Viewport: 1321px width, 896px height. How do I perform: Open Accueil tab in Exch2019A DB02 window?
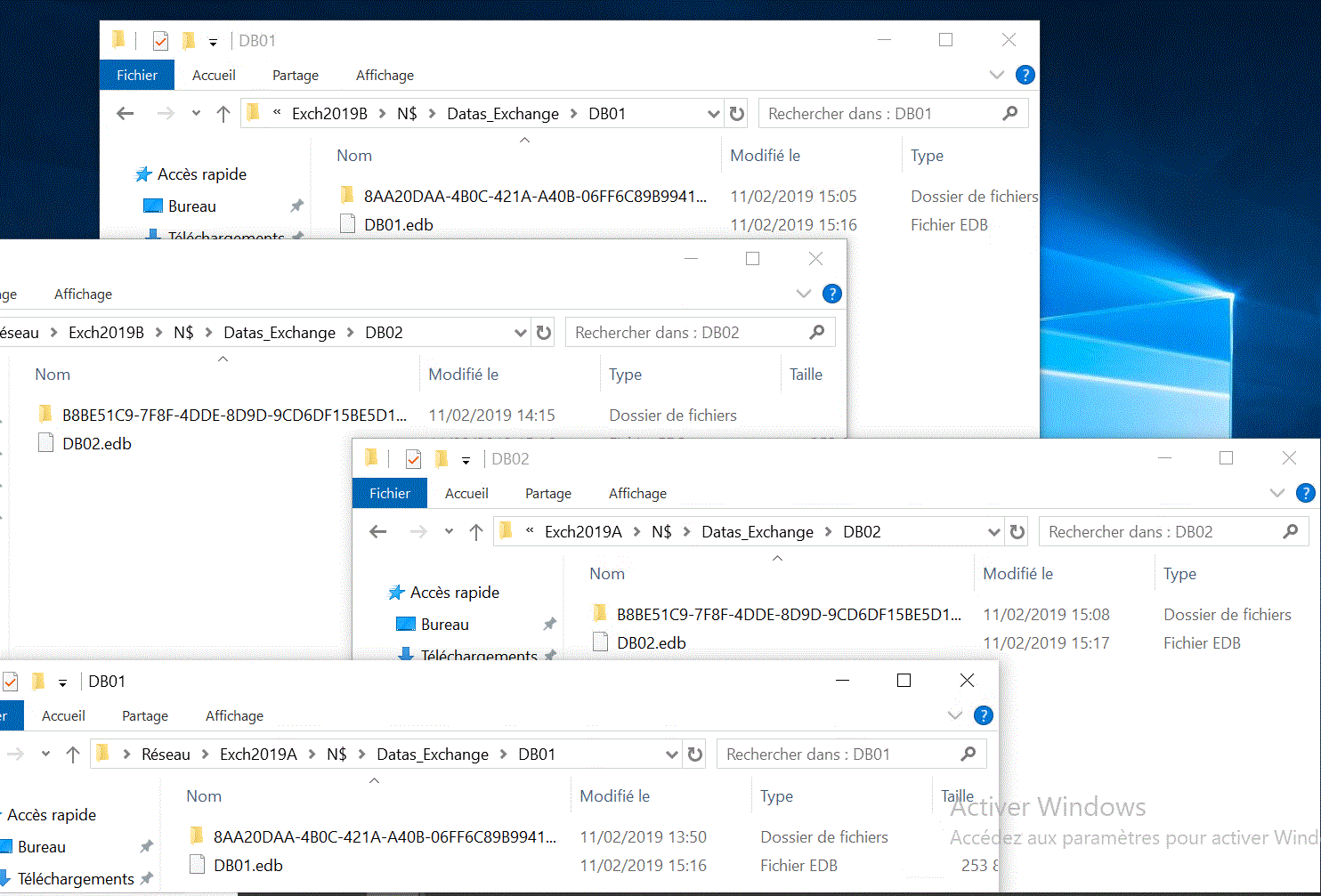pos(466,494)
